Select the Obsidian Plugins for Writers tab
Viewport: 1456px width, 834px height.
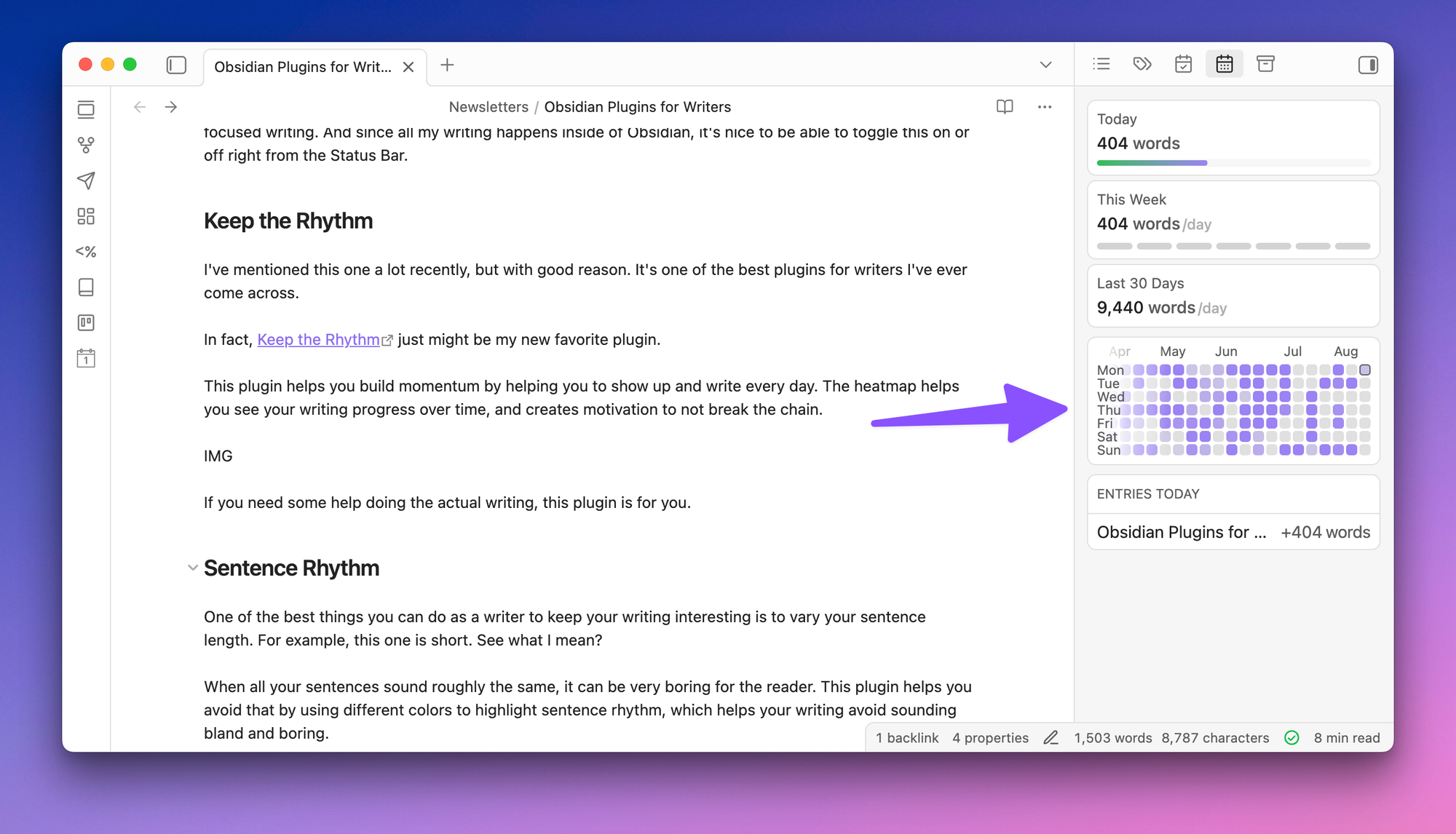tap(302, 67)
